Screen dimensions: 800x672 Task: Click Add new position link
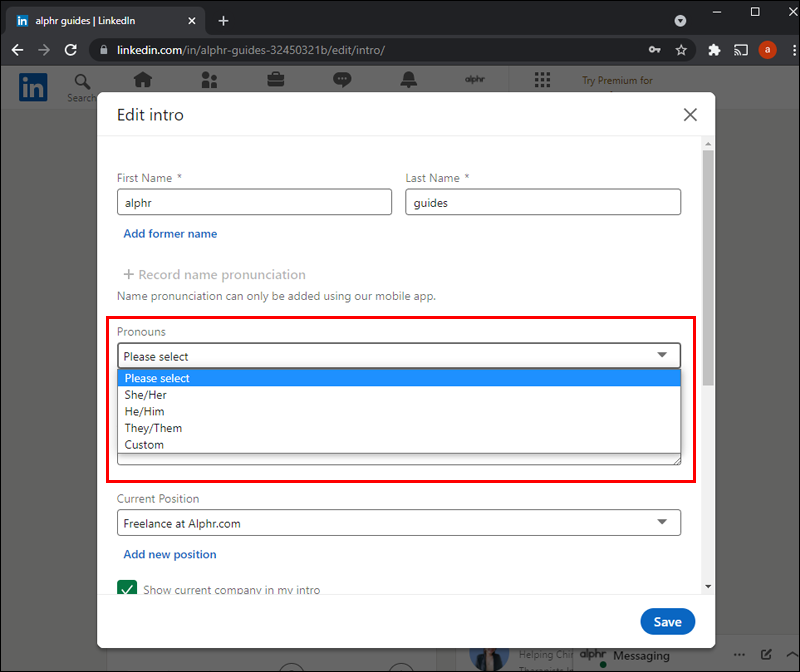(x=170, y=555)
